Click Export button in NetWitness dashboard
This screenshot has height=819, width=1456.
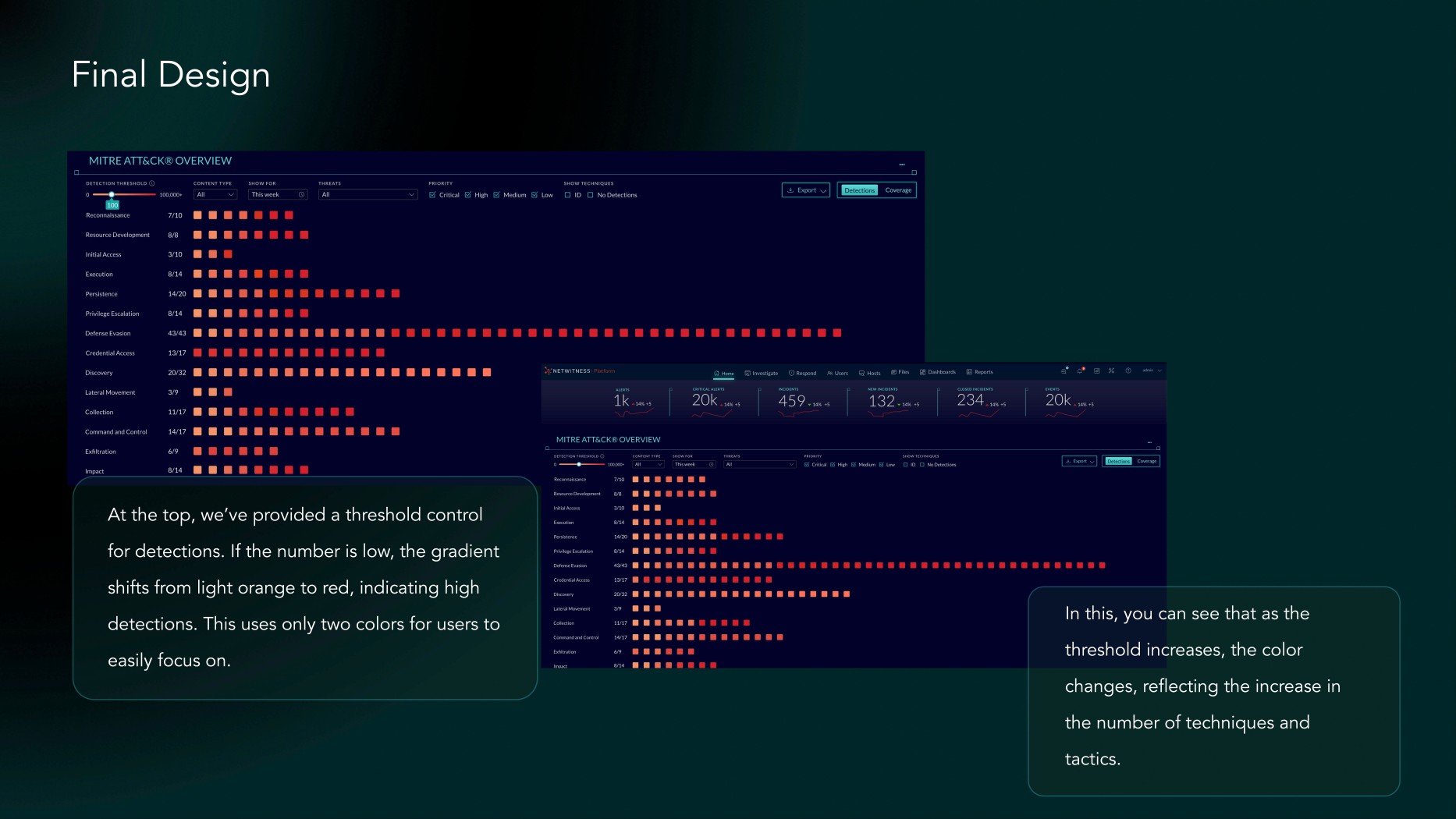1080,461
